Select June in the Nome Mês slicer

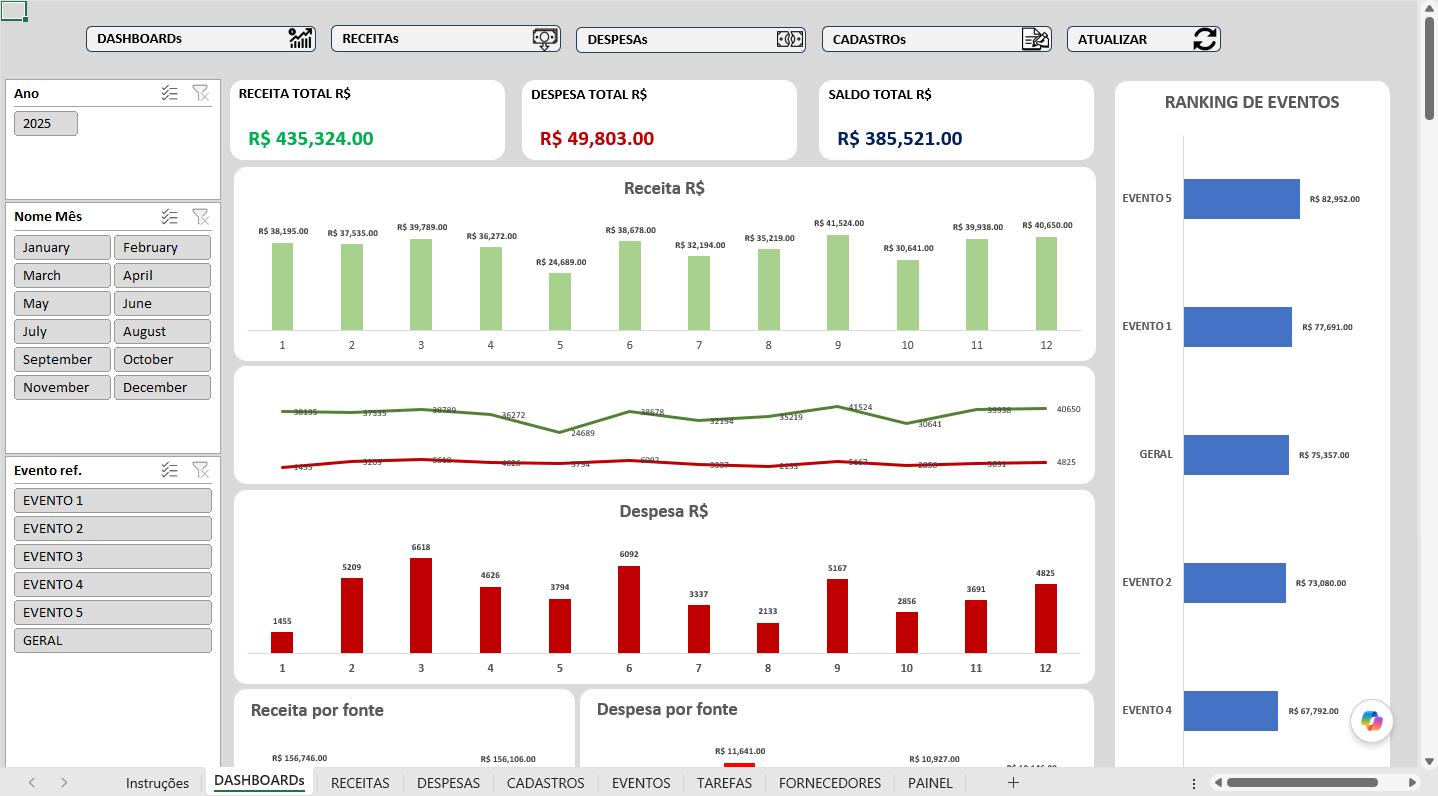click(162, 303)
